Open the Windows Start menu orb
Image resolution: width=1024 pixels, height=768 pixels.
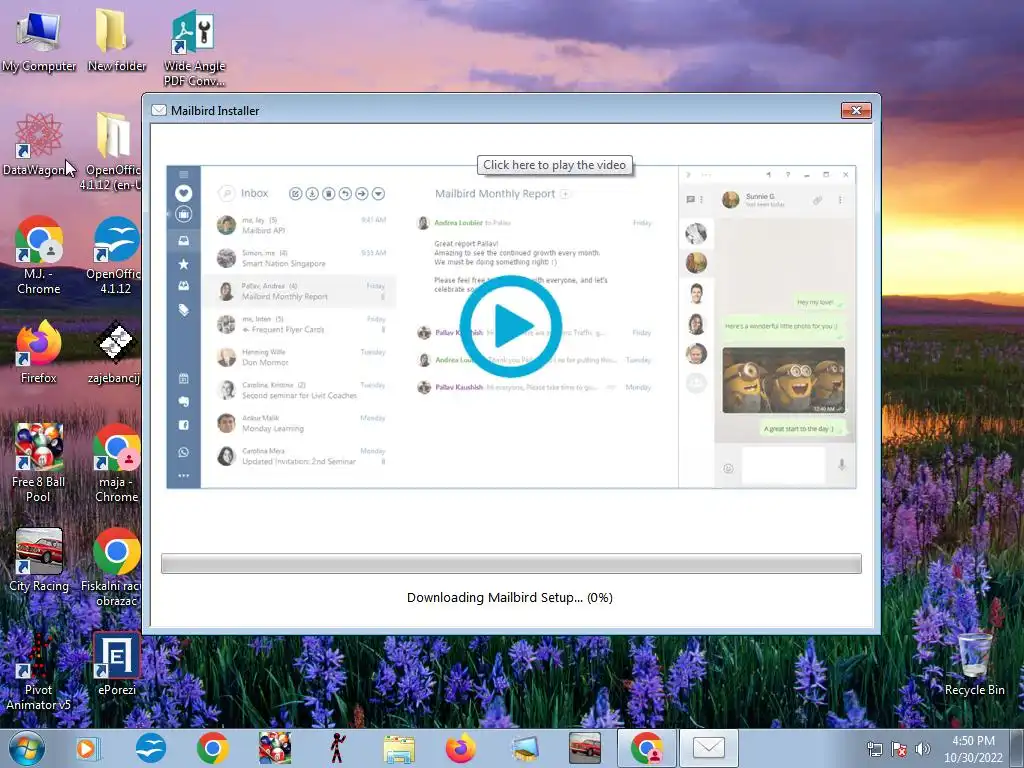27,748
